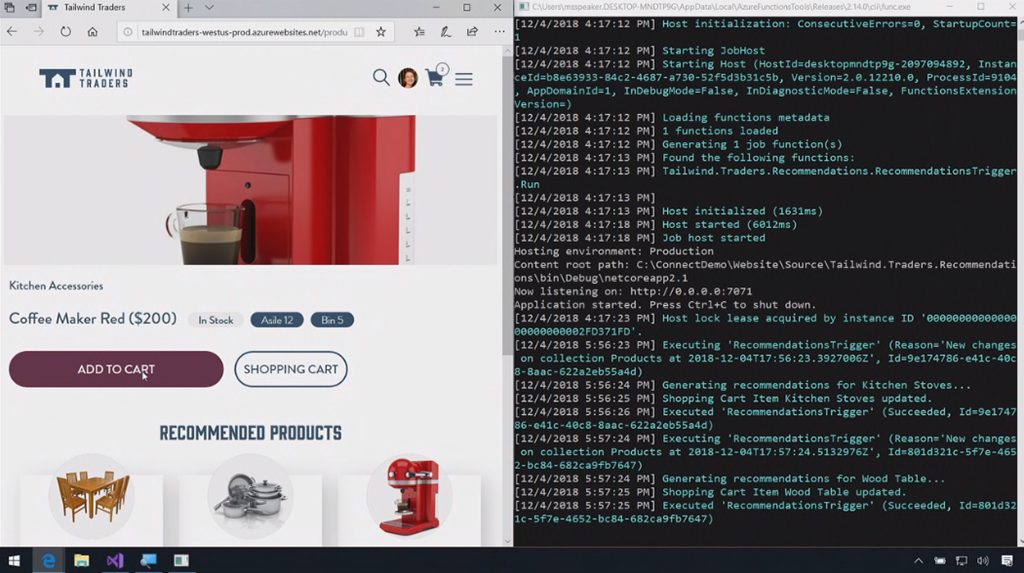Open the shopping cart icon in site header
This screenshot has width=1024, height=573.
click(435, 78)
